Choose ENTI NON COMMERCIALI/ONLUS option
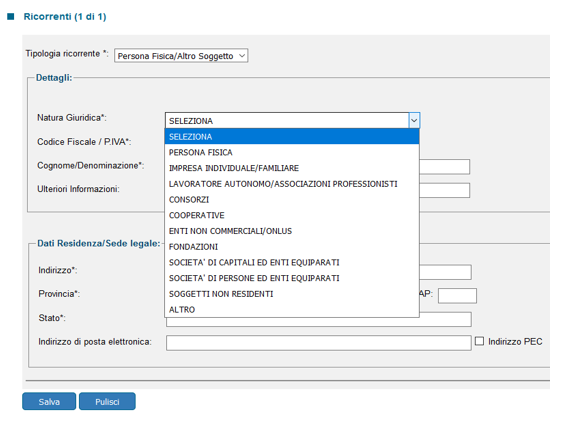This screenshot has height=421, width=561. pyautogui.click(x=292, y=231)
